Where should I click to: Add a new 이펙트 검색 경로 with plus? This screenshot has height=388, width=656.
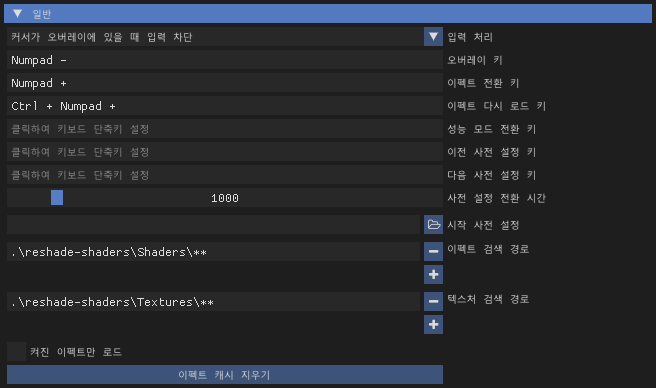tap(433, 275)
